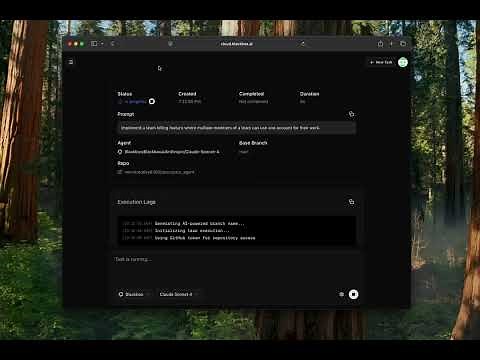Click the 'Not completed' value
Screen dimensions: 480x360
coord(253,101)
